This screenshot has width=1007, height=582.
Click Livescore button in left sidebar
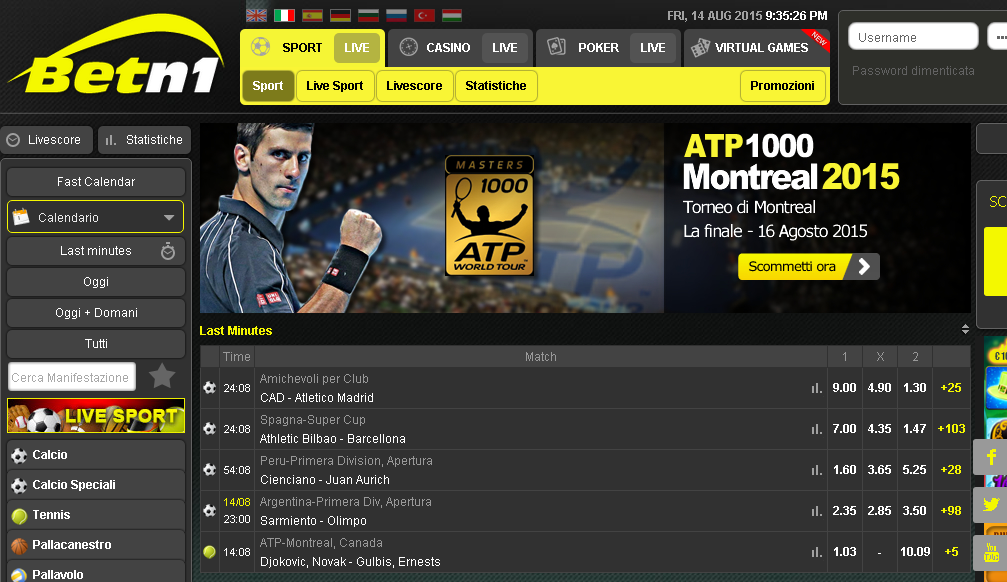[x=46, y=139]
